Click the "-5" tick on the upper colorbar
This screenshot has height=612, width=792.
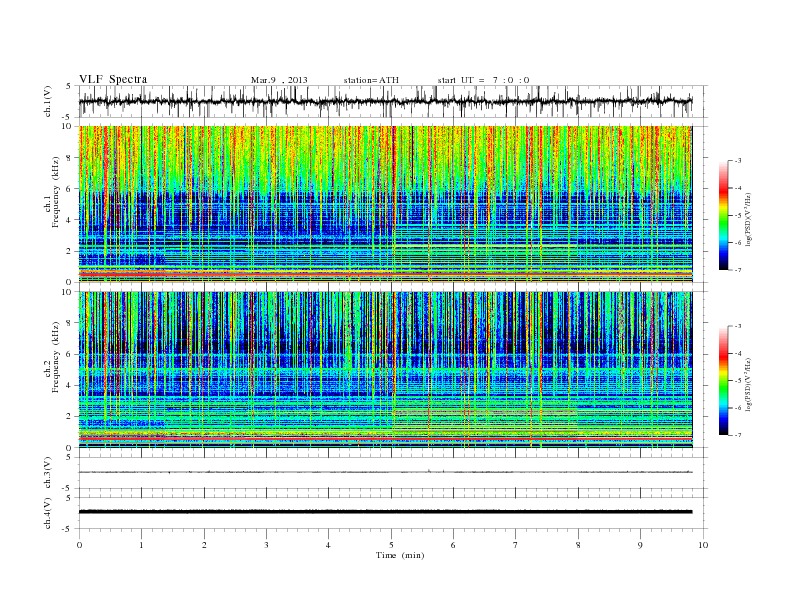tap(738, 216)
